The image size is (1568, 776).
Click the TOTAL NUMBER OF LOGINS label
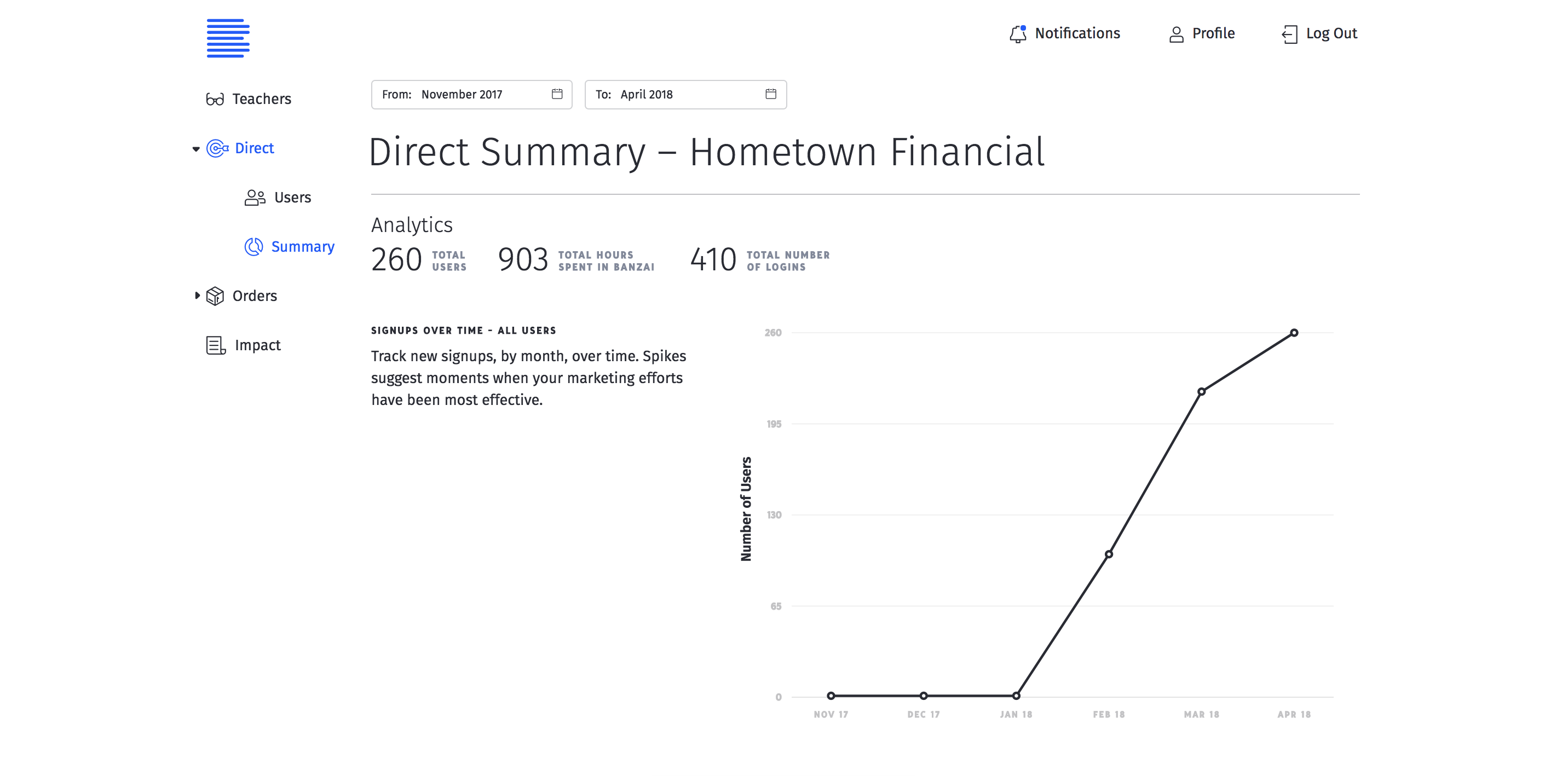(x=788, y=261)
